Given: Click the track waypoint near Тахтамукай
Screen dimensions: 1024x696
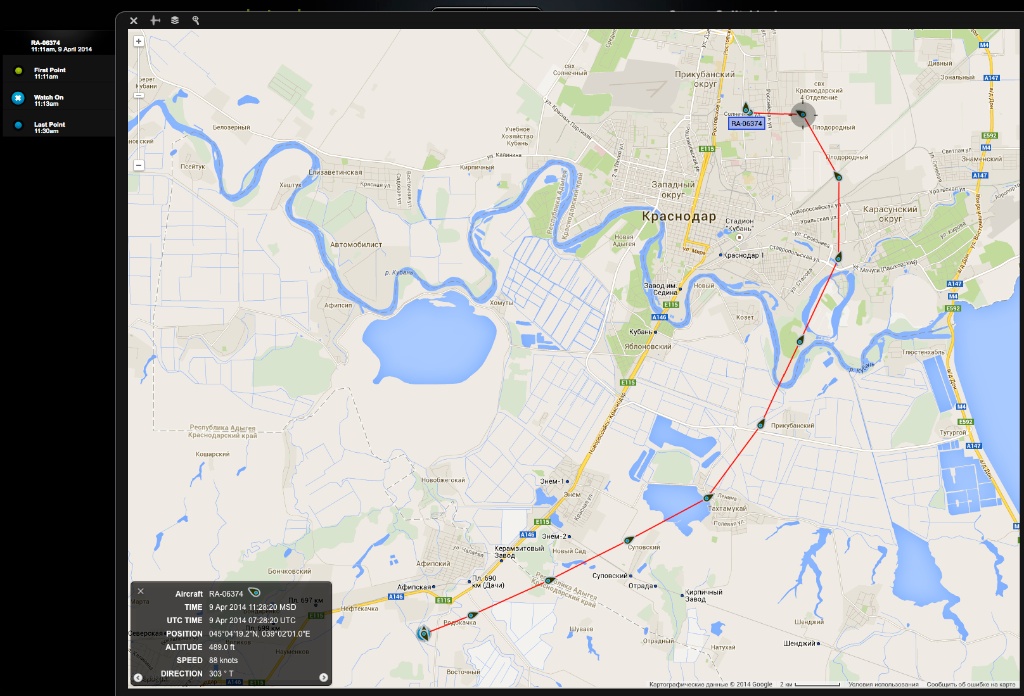Looking at the screenshot, I should pyautogui.click(x=708, y=497).
